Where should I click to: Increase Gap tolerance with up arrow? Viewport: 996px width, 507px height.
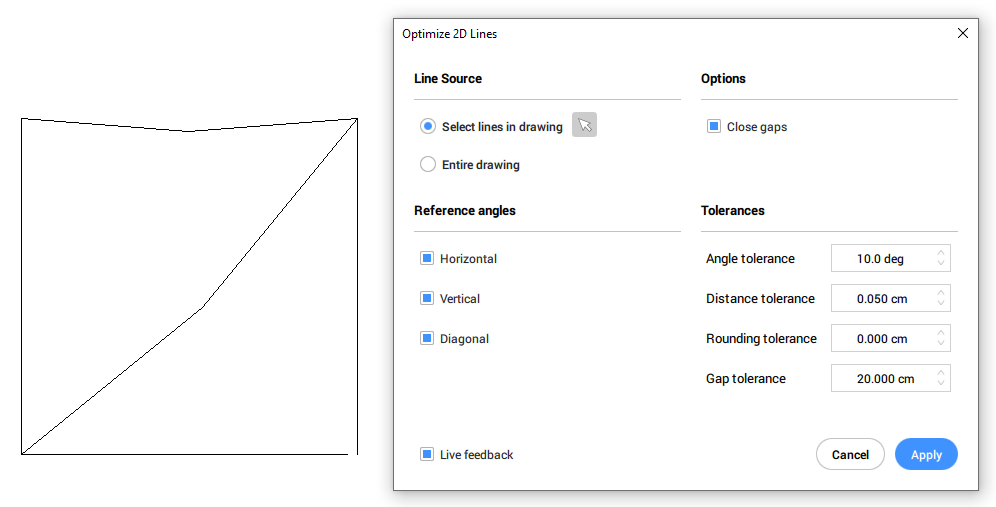(x=941, y=373)
